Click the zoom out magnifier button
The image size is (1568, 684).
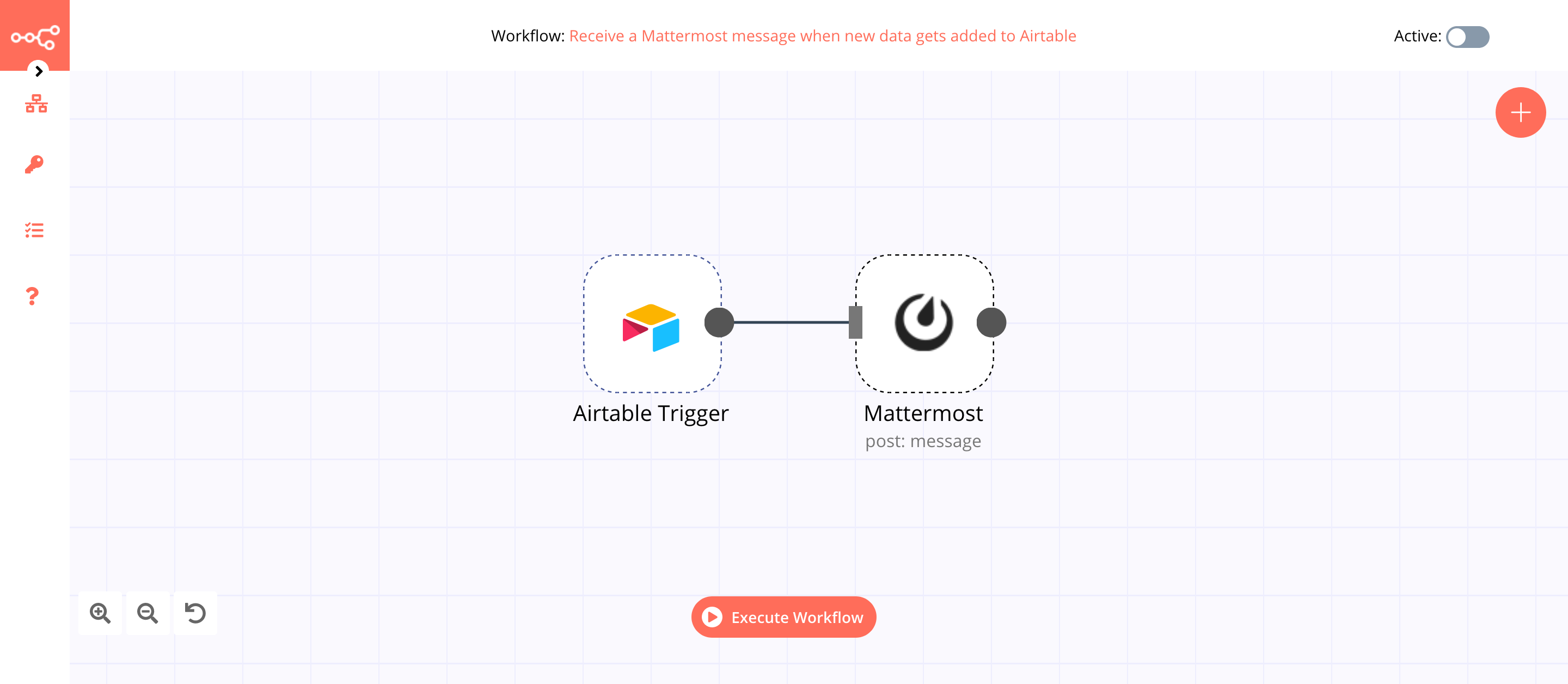click(149, 613)
